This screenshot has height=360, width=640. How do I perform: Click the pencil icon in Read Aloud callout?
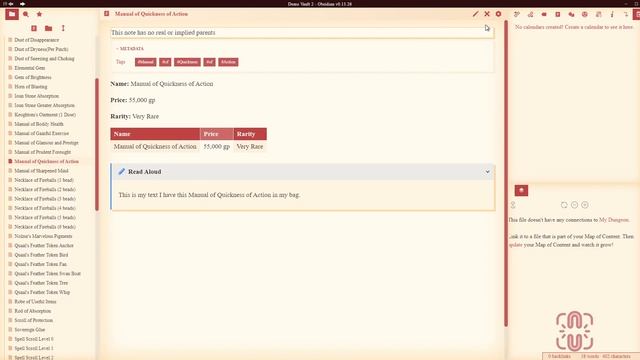click(x=122, y=171)
